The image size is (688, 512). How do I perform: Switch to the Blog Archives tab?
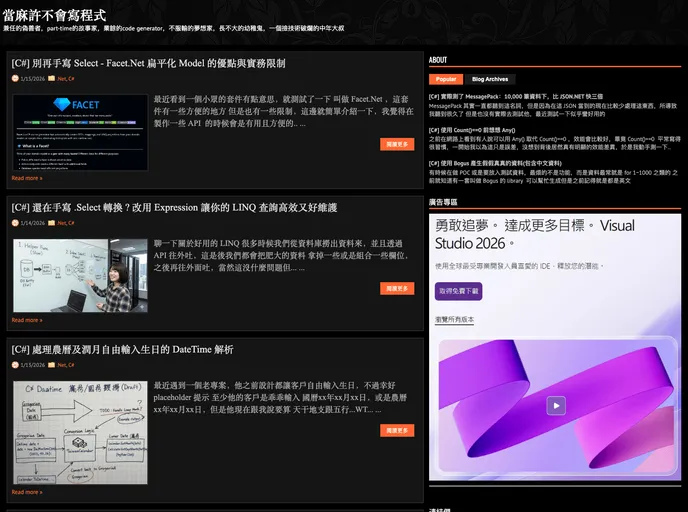point(490,79)
